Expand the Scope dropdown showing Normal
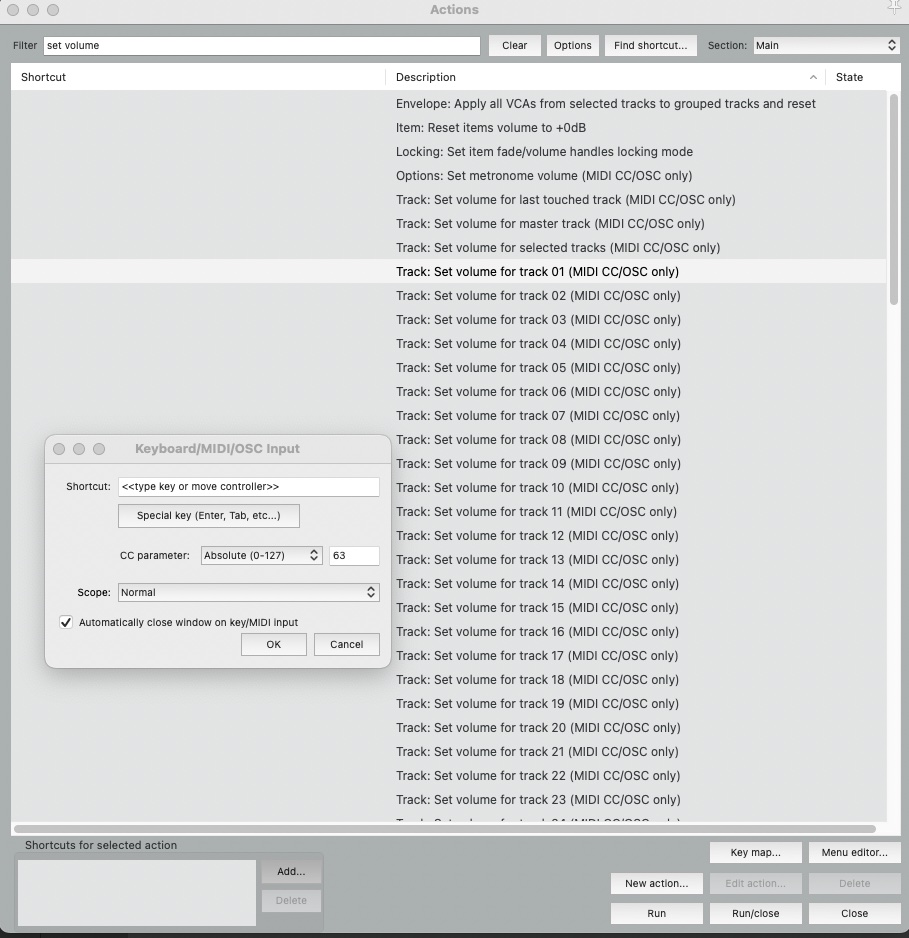The width and height of the screenshot is (909, 938). [248, 593]
